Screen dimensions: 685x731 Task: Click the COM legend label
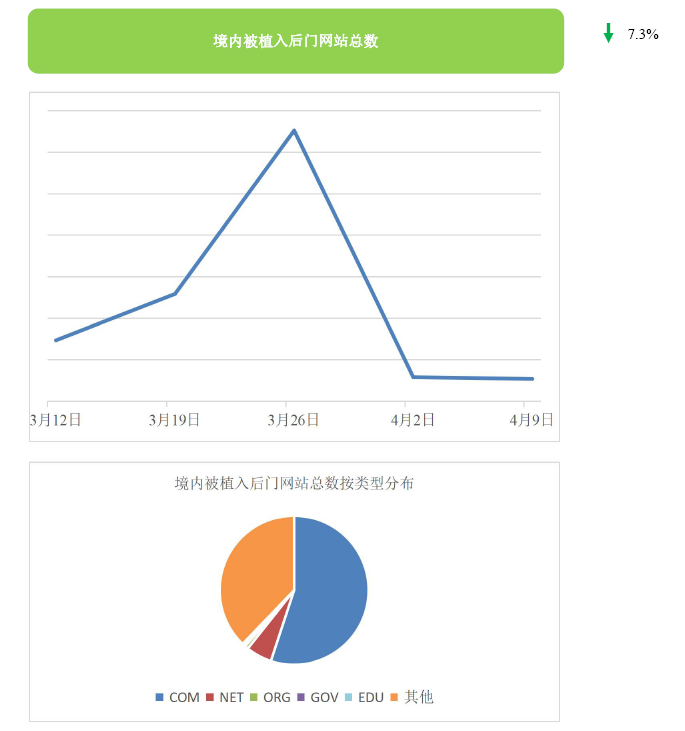click(184, 697)
